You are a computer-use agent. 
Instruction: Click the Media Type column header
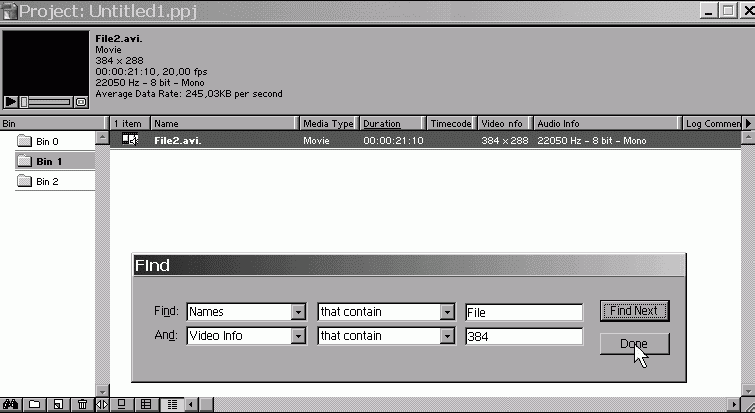click(x=328, y=124)
